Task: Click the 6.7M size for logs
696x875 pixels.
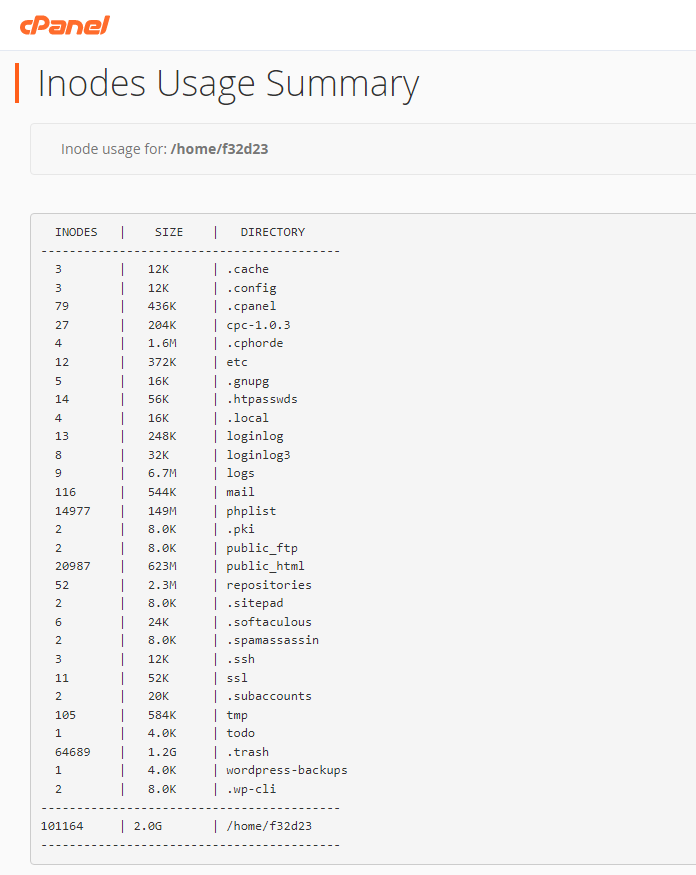Action: (162, 473)
